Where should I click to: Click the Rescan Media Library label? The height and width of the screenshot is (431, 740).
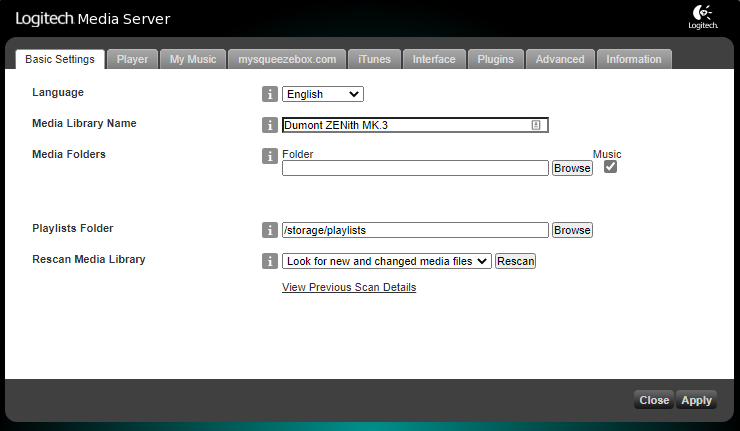click(x=89, y=259)
